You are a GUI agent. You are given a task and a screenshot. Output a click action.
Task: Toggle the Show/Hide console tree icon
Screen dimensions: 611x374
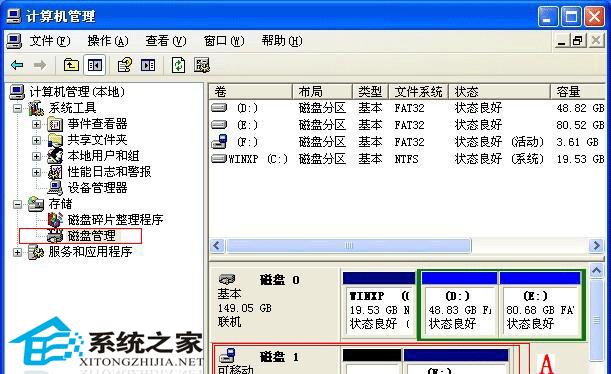click(x=95, y=65)
